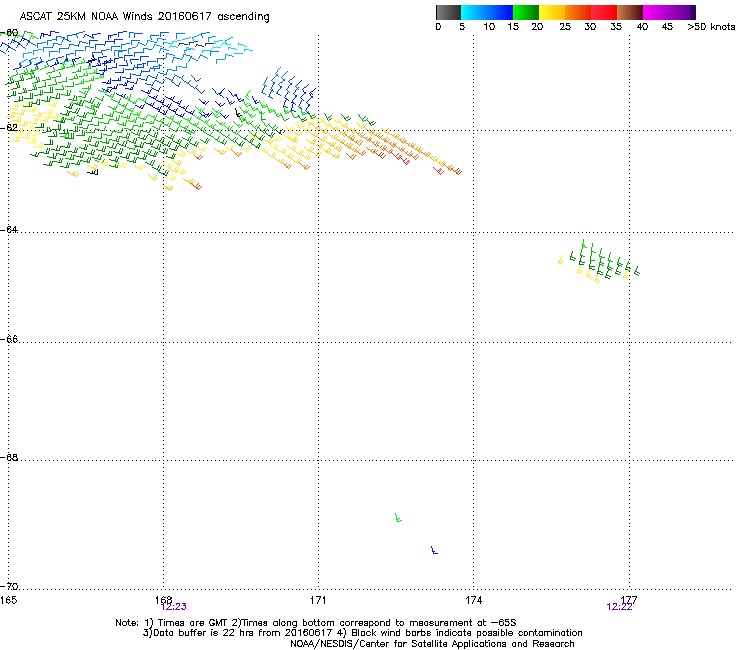Viewport: 740px width, 650px height.
Task: Pick the orange 25–30 knots color bar segment
Action: 578,12
